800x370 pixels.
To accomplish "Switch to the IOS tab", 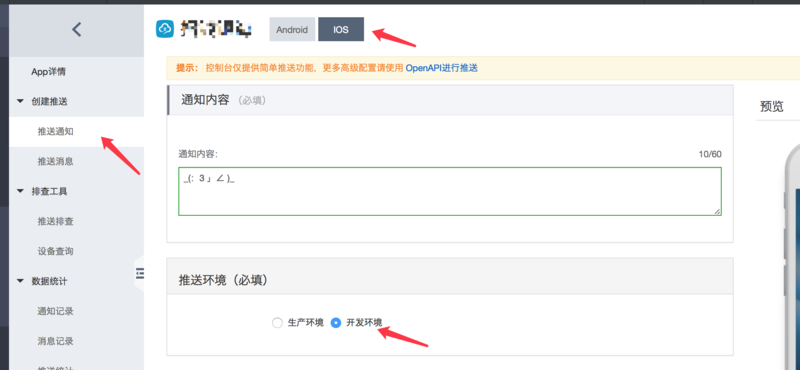I will (x=341, y=30).
